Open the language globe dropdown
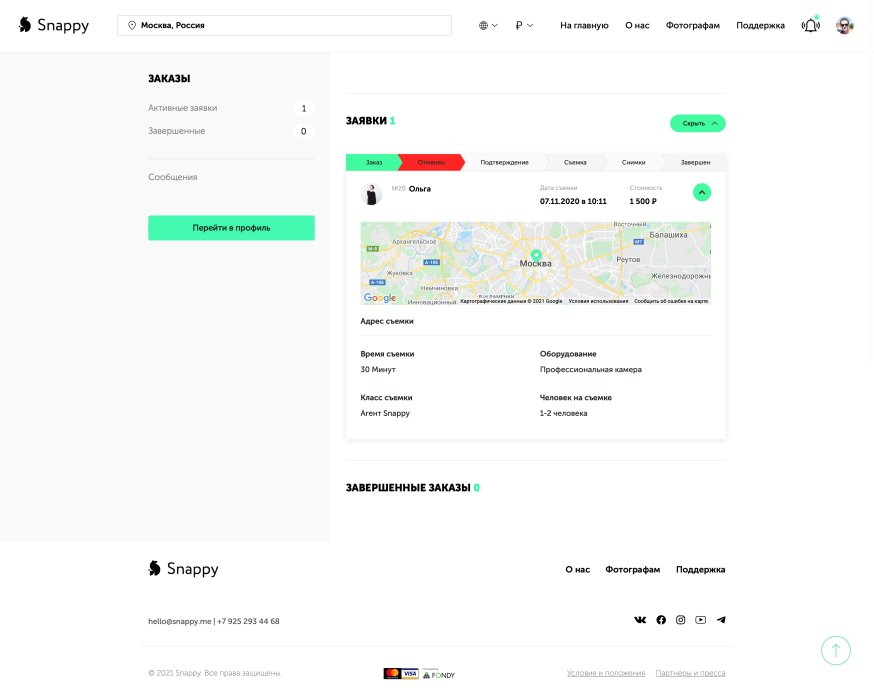Screen dimensions: 874x699 pyautogui.click(x=488, y=25)
